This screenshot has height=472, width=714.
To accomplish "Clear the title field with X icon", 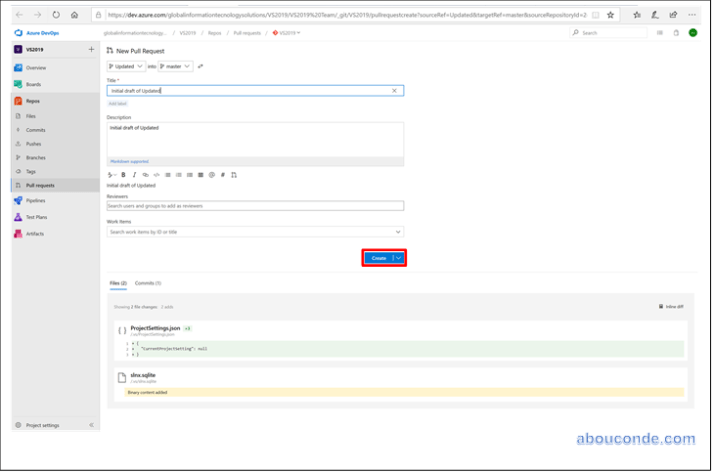I will coord(394,91).
